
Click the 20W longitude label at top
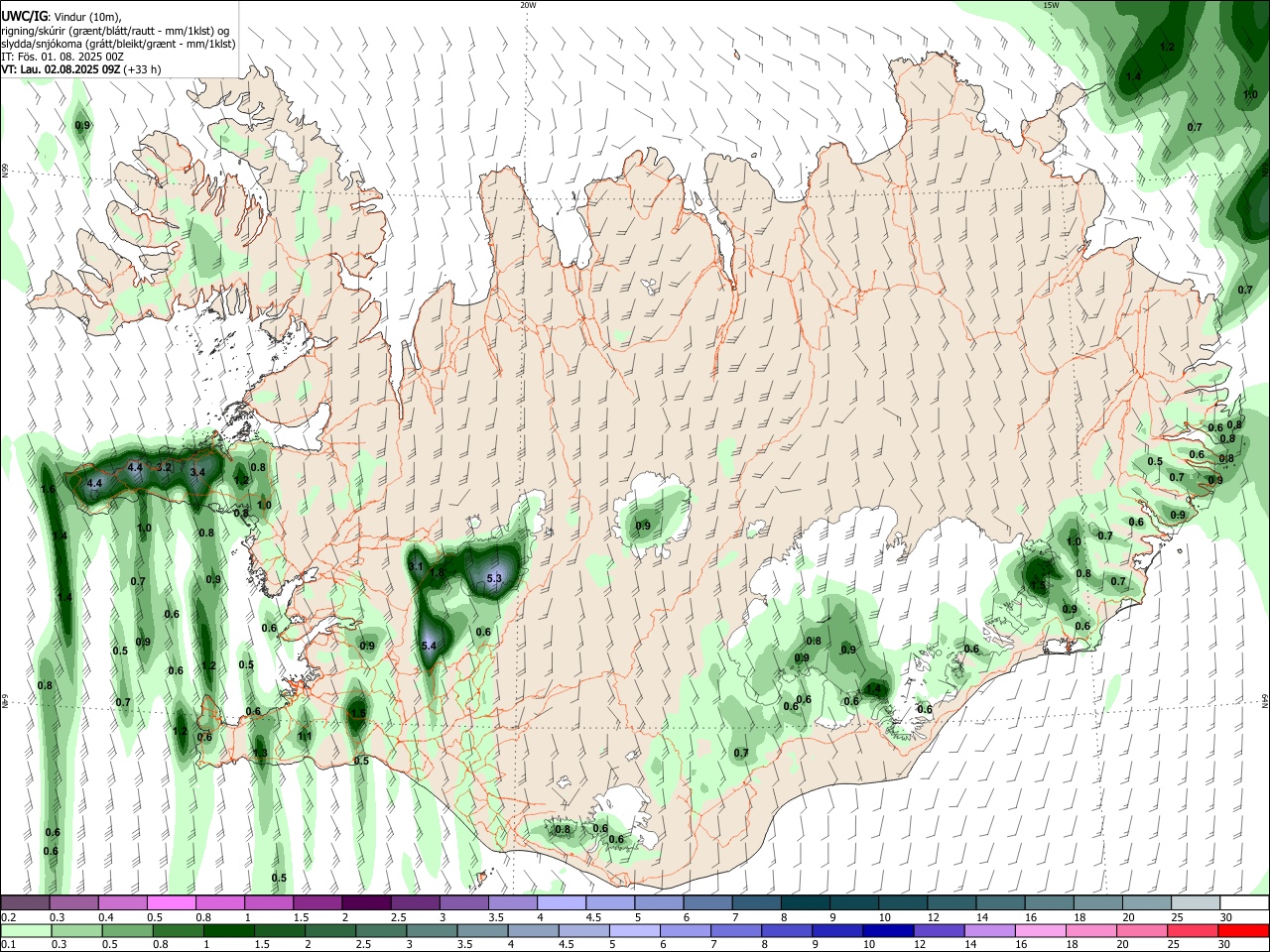(x=528, y=5)
